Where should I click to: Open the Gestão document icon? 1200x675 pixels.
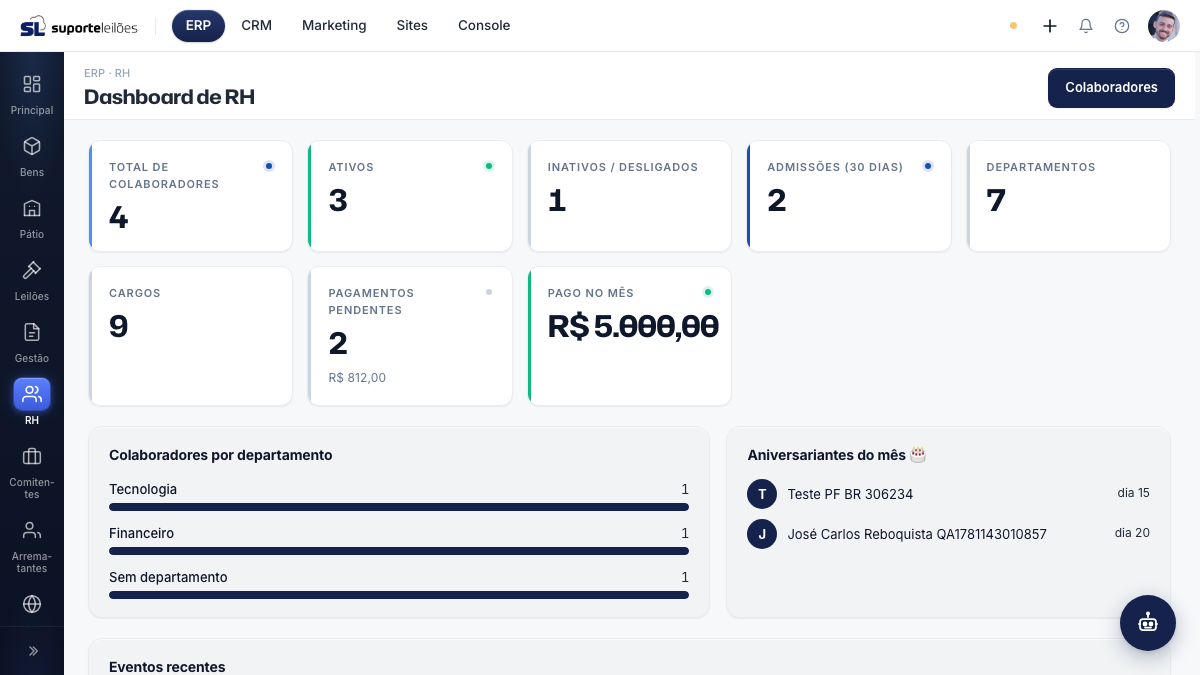pyautogui.click(x=32, y=332)
